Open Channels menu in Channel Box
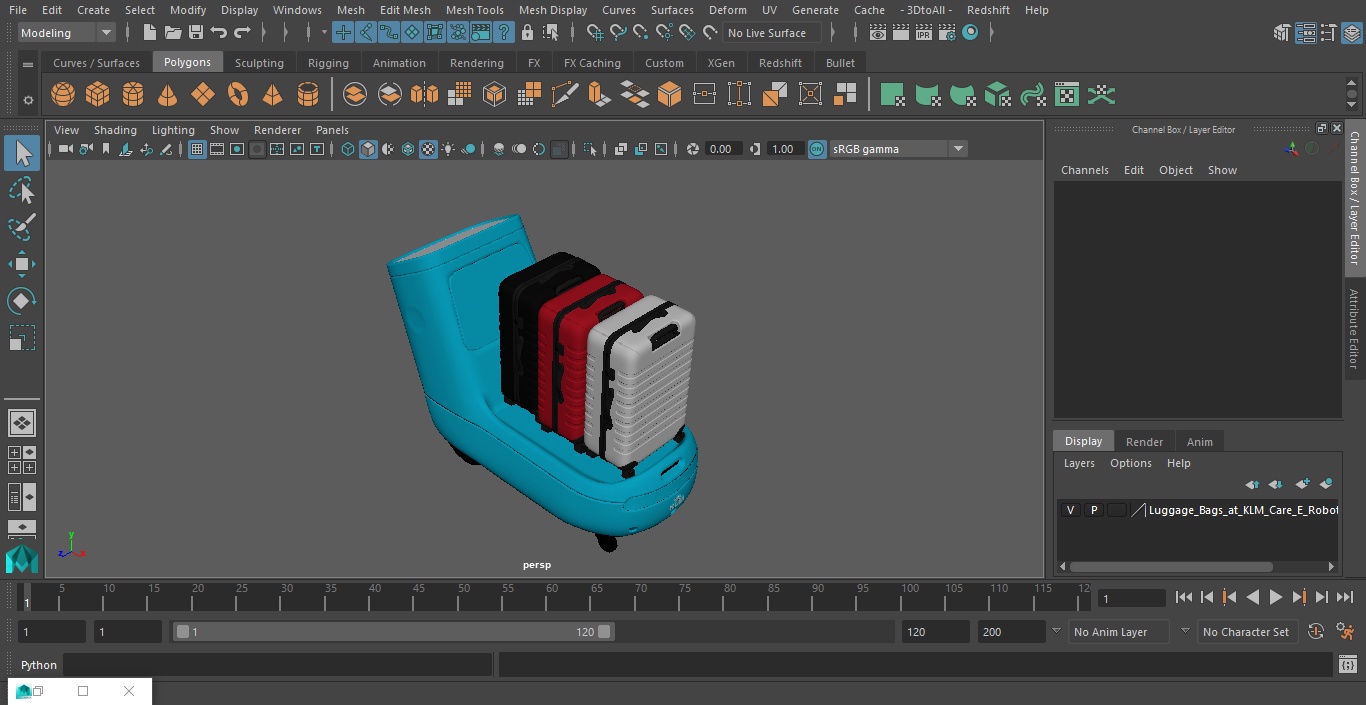Viewport: 1366px width, 705px height. click(x=1085, y=170)
